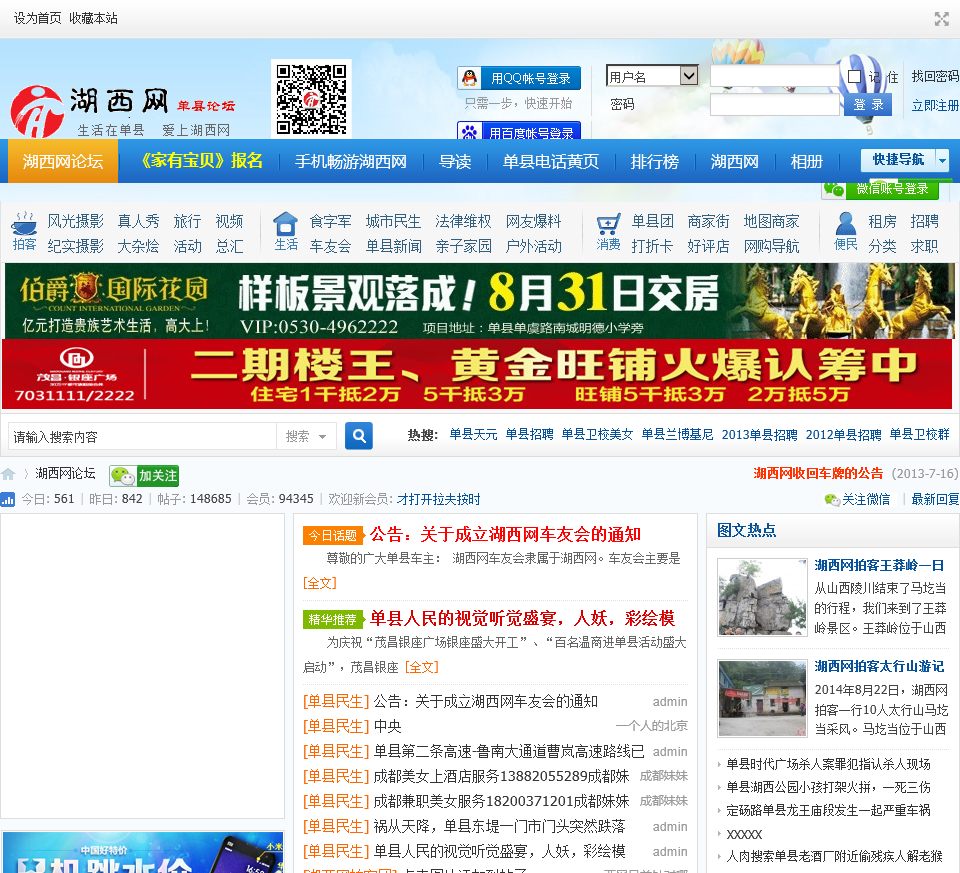
Task: Click the QR code image
Action: 311,99
